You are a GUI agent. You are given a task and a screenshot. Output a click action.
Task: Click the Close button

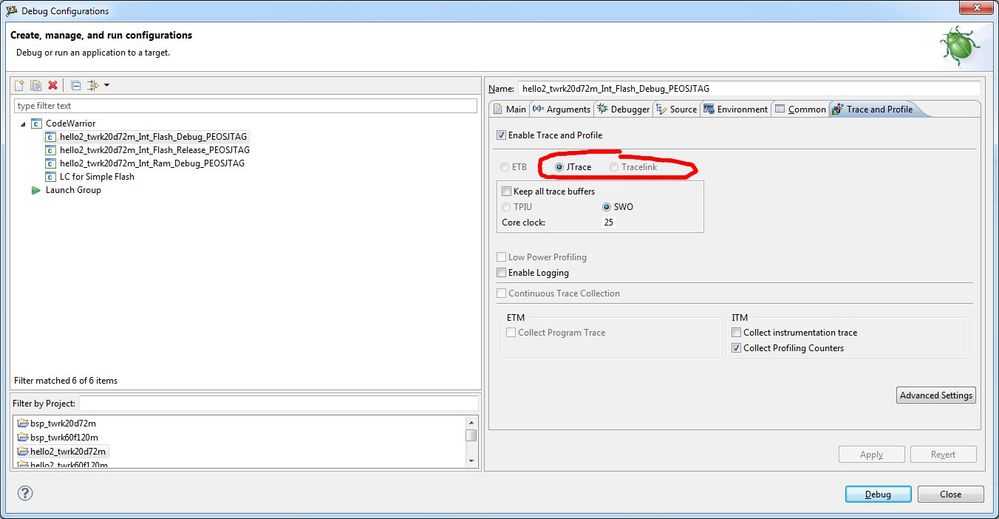951,494
